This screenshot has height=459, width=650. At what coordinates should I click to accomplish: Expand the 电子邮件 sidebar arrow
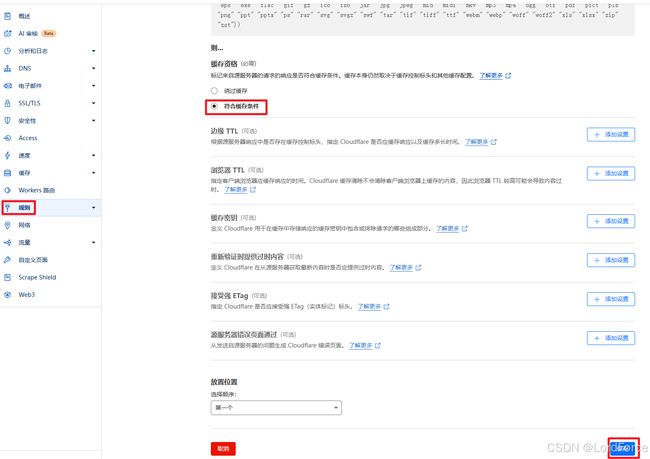(x=94, y=86)
